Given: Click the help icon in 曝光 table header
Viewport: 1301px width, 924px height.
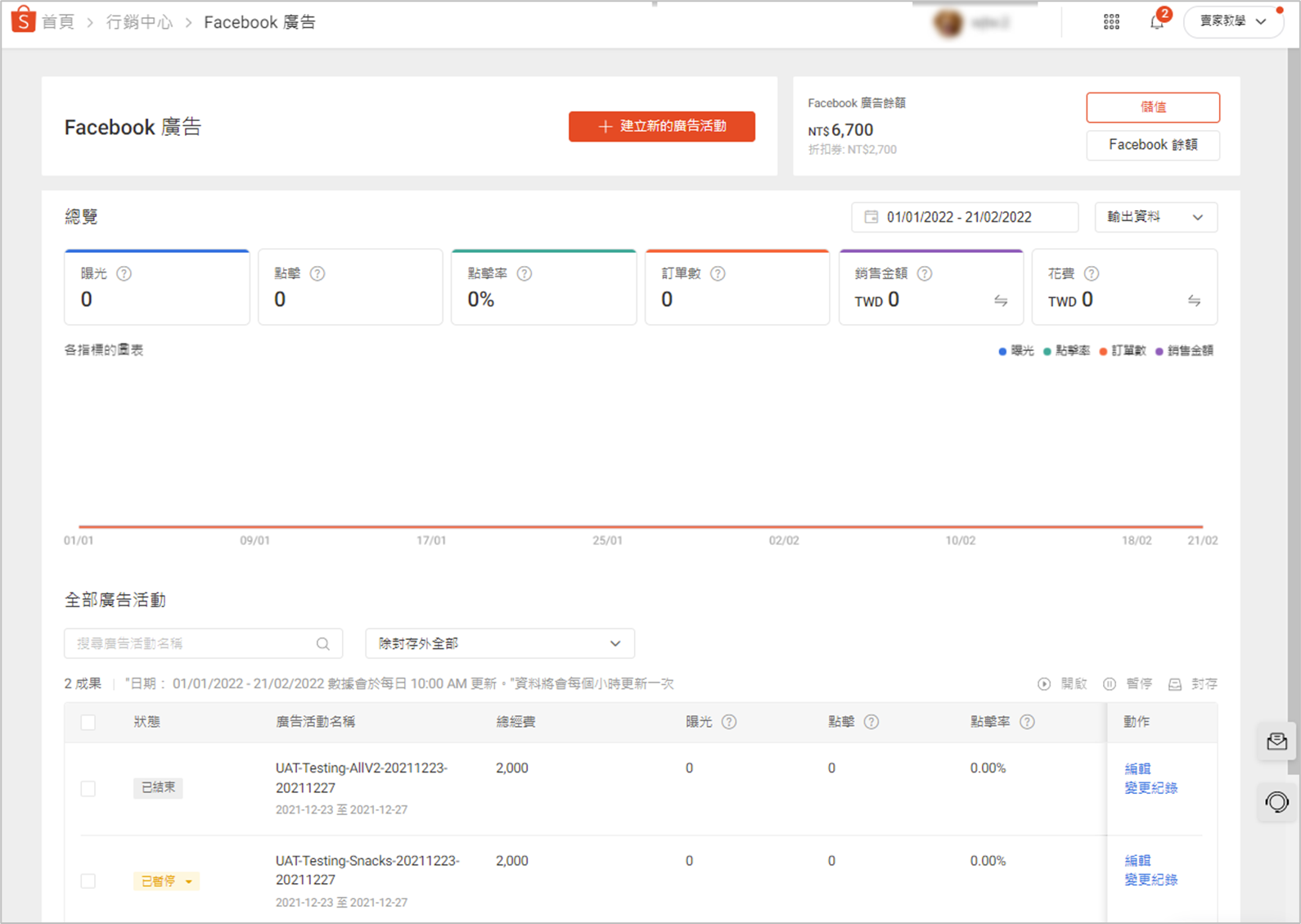Looking at the screenshot, I should tap(729, 722).
